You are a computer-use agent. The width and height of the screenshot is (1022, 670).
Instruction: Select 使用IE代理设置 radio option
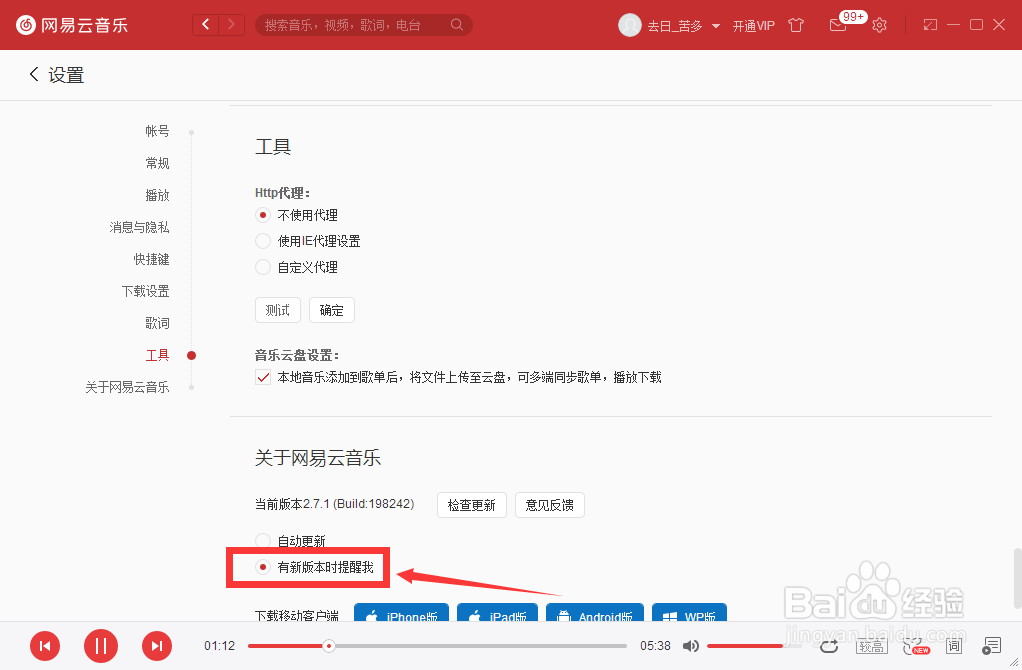tap(263, 241)
